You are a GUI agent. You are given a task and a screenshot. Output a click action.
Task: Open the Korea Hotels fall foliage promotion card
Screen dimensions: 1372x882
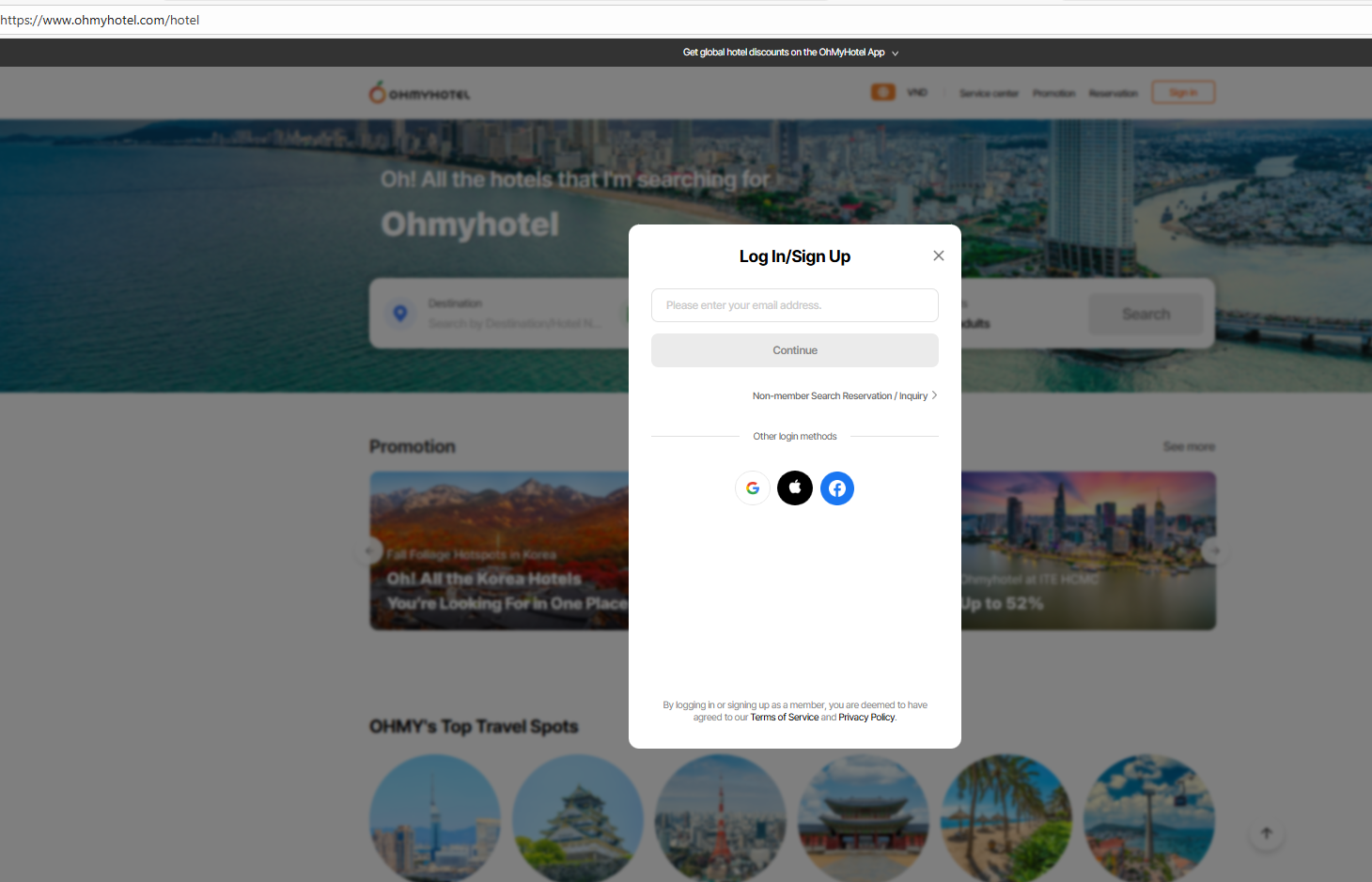pyautogui.click(x=499, y=550)
